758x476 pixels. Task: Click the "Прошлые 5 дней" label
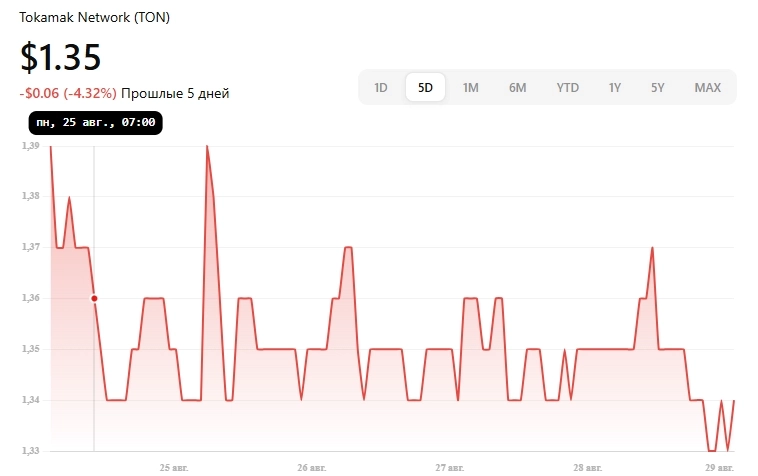pyautogui.click(x=175, y=94)
